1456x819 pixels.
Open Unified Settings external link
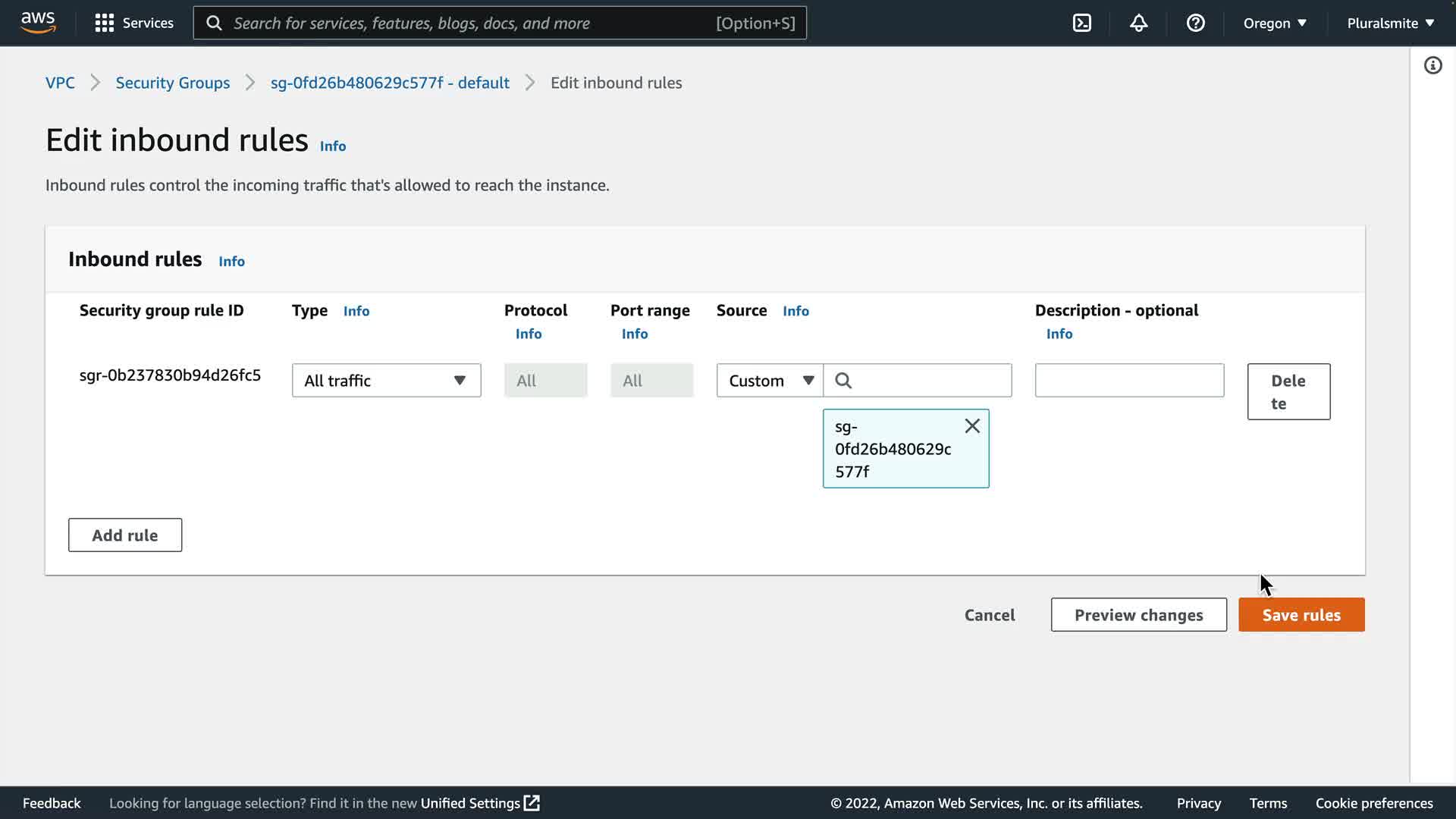coord(479,803)
